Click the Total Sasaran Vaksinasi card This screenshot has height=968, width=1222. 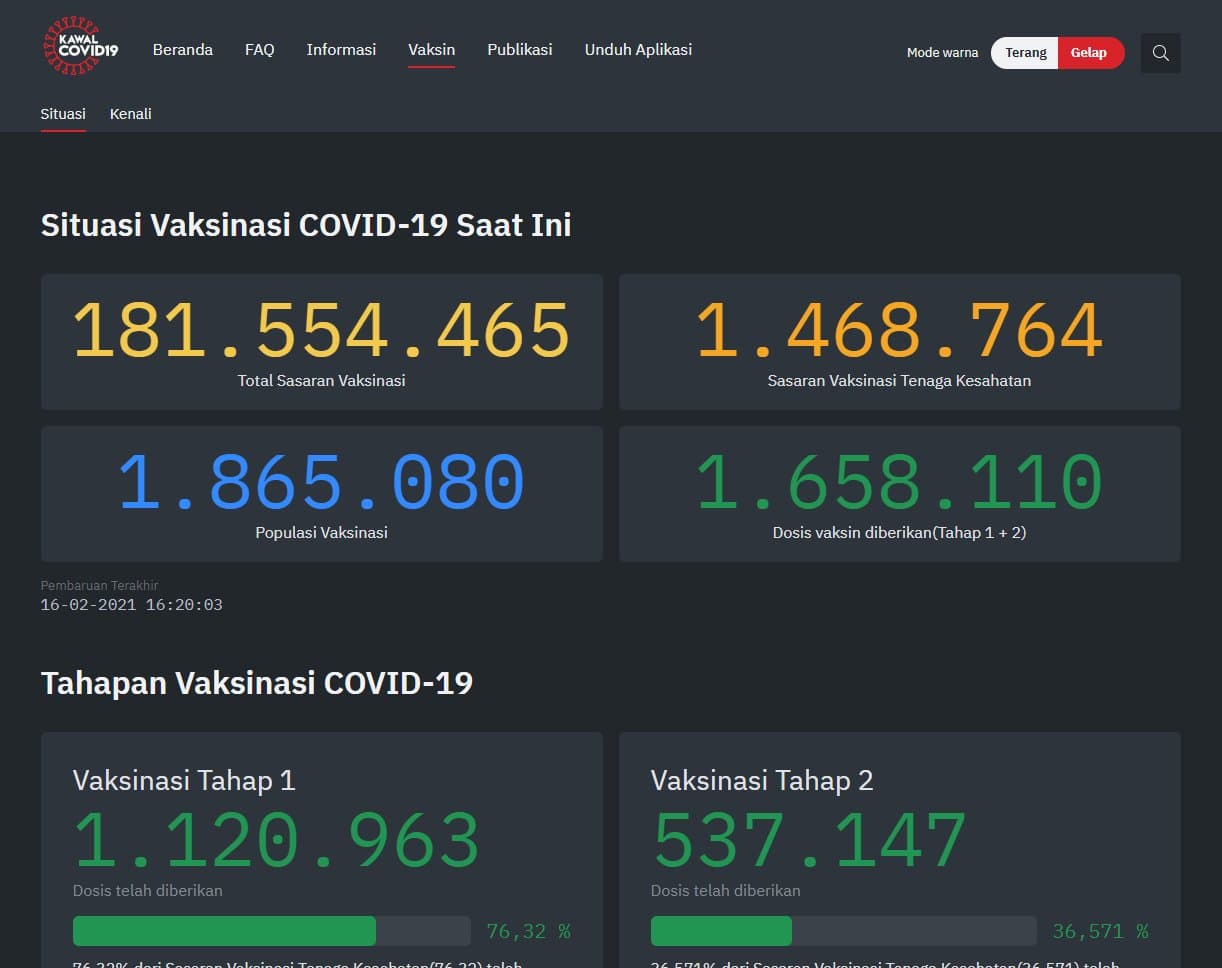point(321,342)
